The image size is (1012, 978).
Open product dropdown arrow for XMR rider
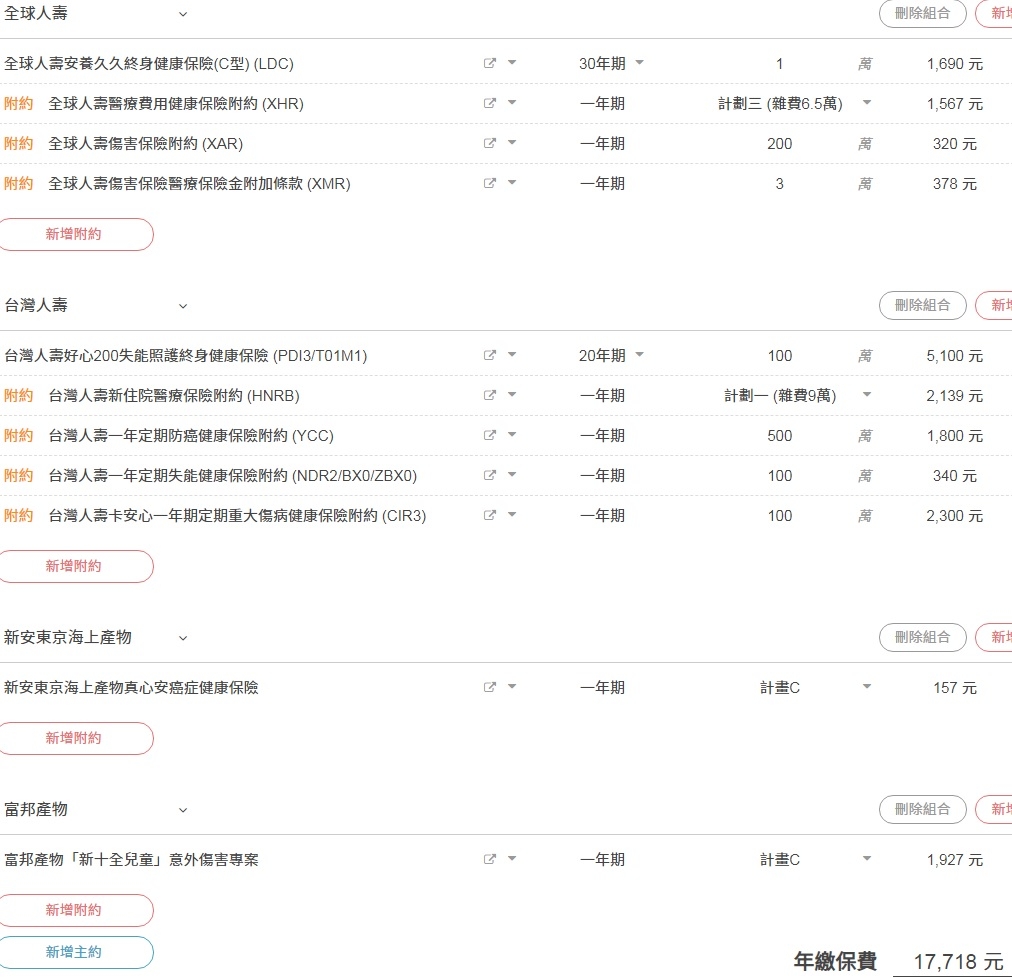(512, 183)
